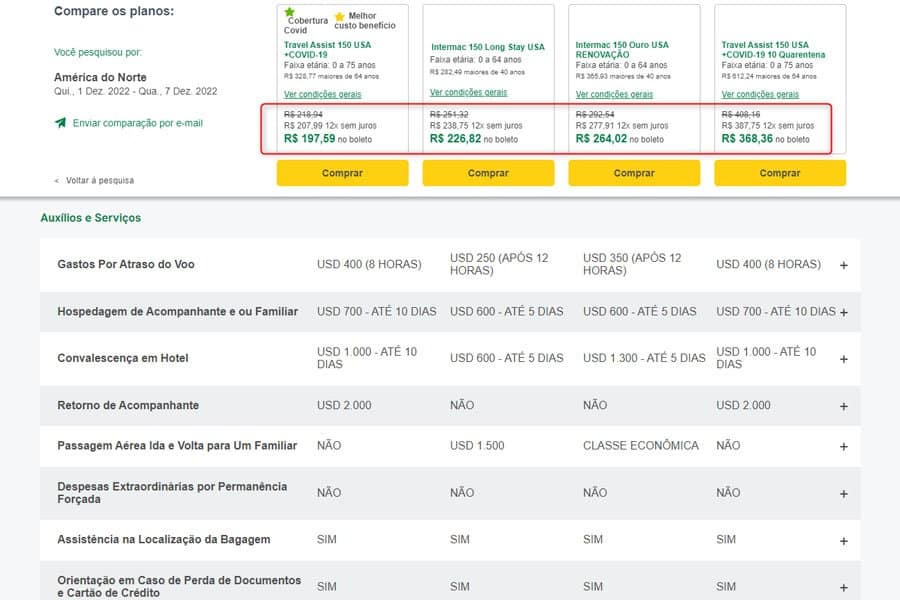Click the yellow Melhor custo benefício star

[x=340, y=17]
